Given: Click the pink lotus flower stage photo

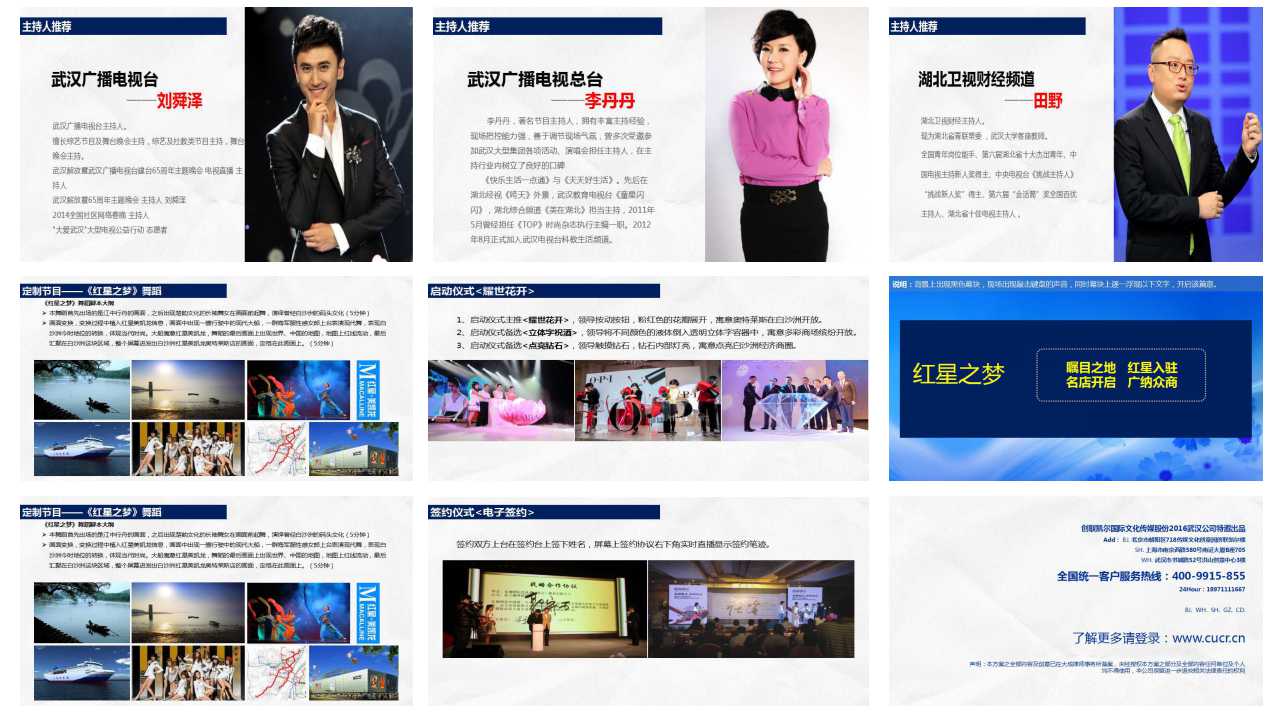Looking at the screenshot, I should [500, 400].
